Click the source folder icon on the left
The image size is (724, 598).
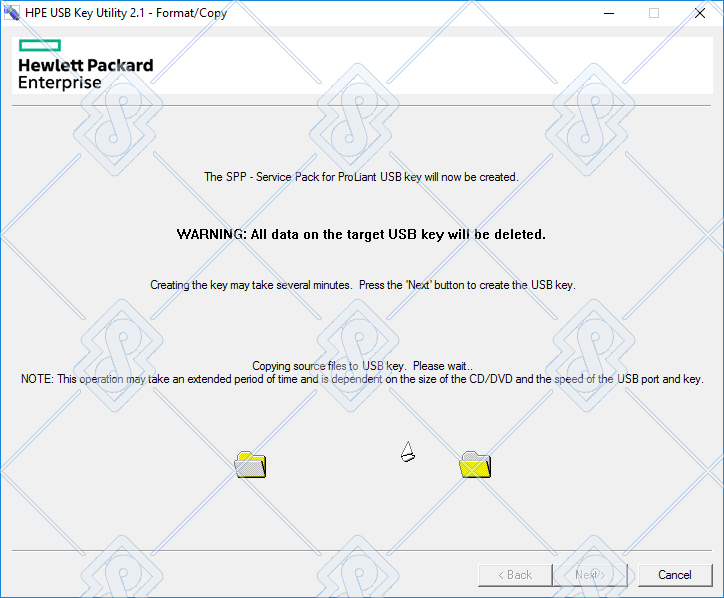250,464
